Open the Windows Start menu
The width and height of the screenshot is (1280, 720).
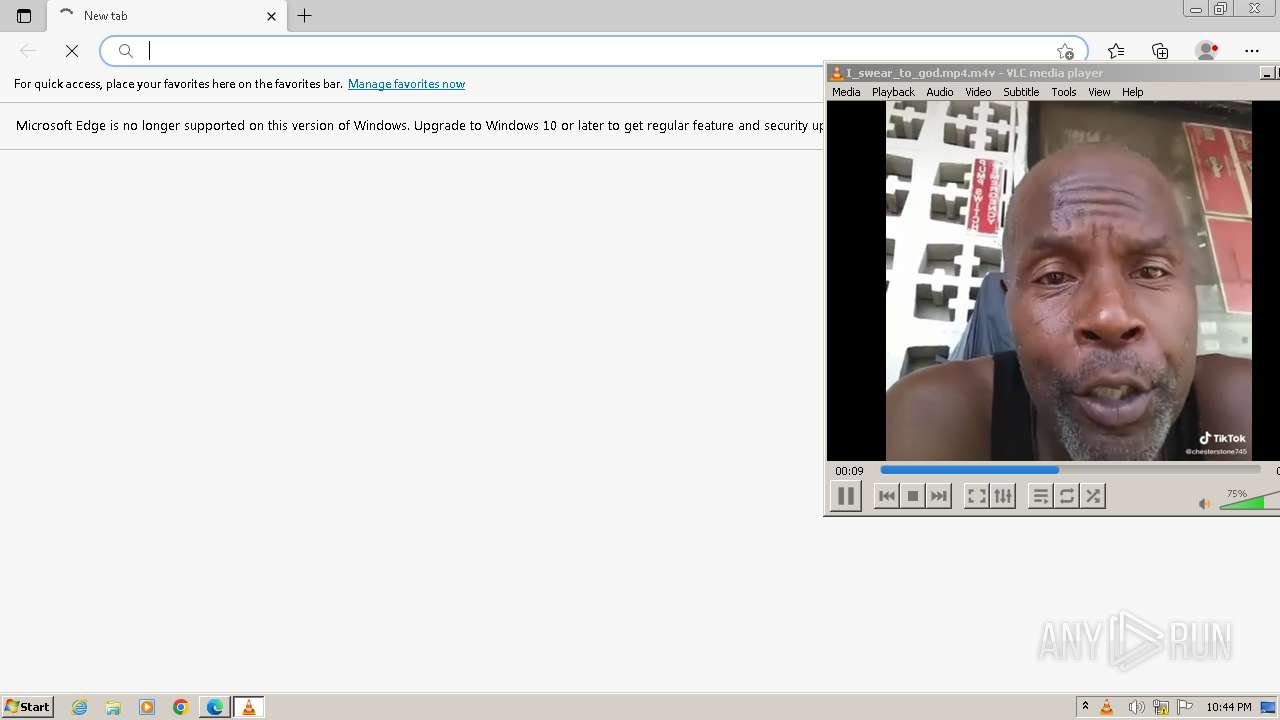coord(28,707)
